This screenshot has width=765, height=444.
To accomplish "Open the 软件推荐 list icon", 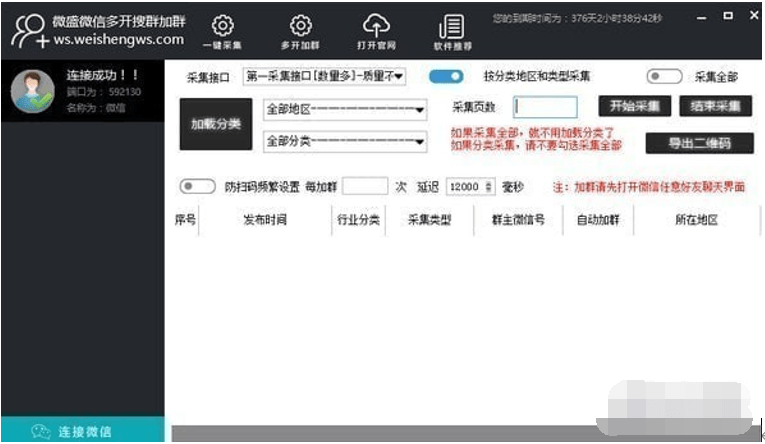I will coord(452,26).
